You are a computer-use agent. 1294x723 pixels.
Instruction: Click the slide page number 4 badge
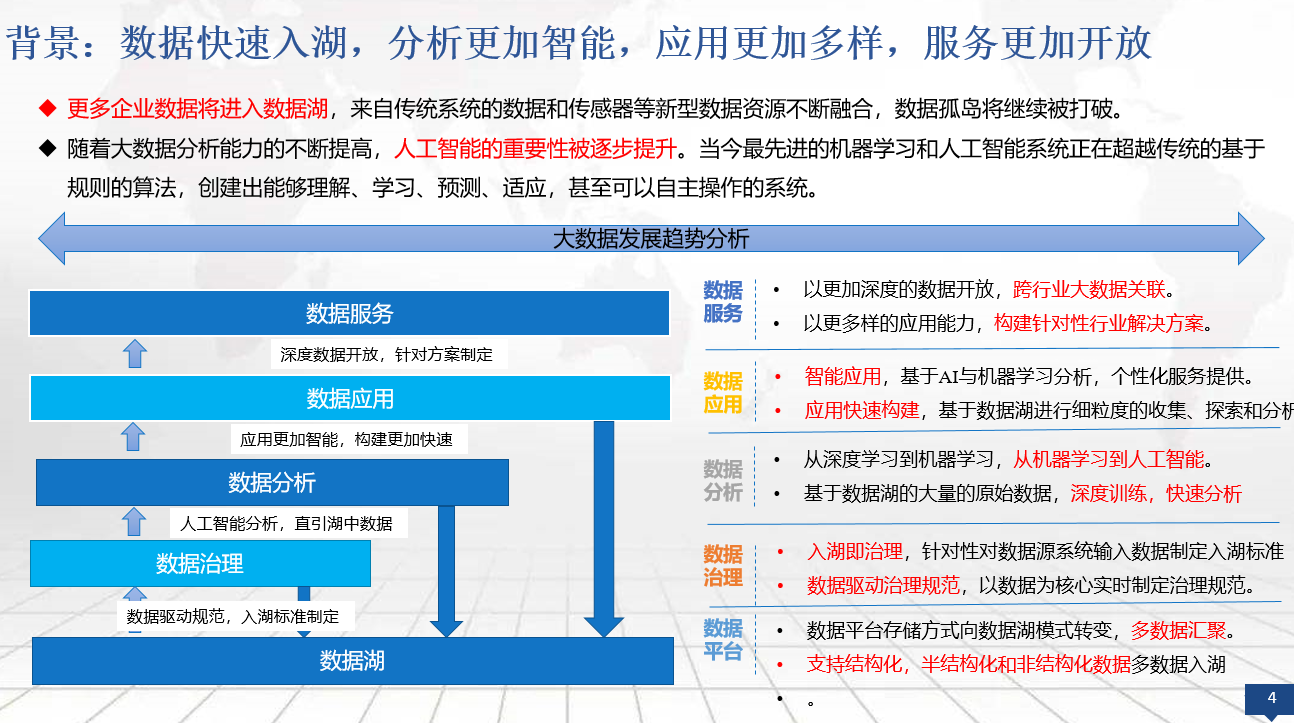(1269, 699)
